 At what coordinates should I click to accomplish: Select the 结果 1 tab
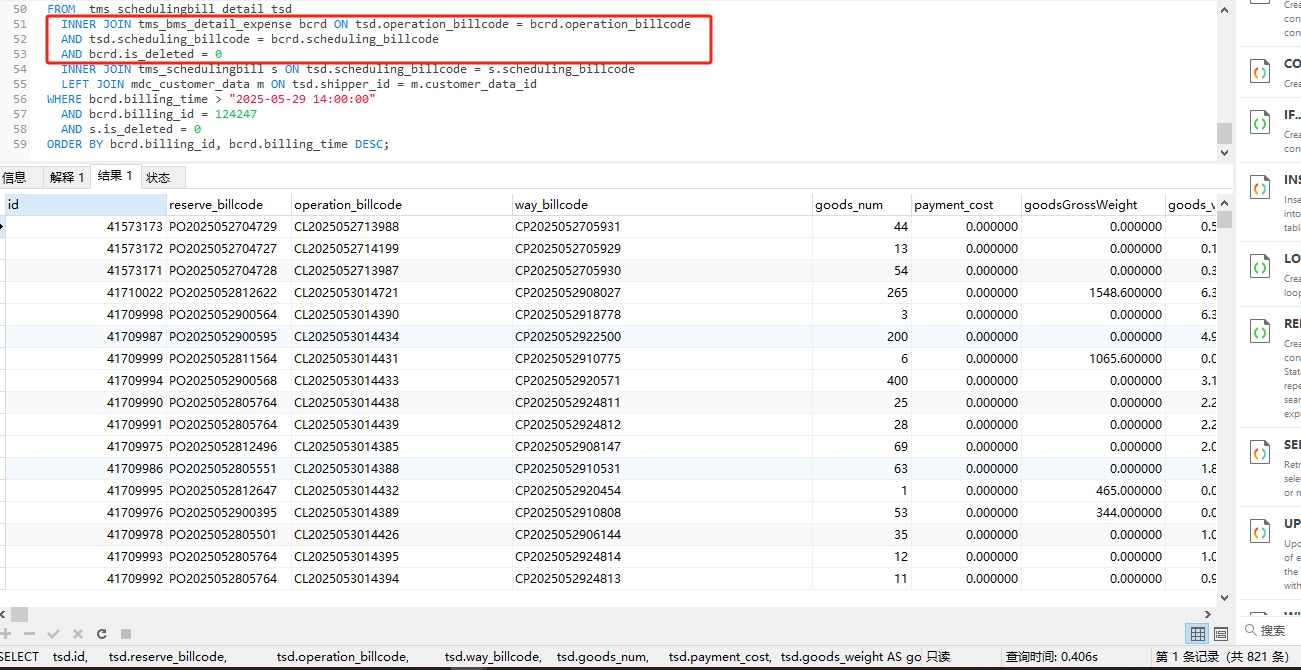115,176
